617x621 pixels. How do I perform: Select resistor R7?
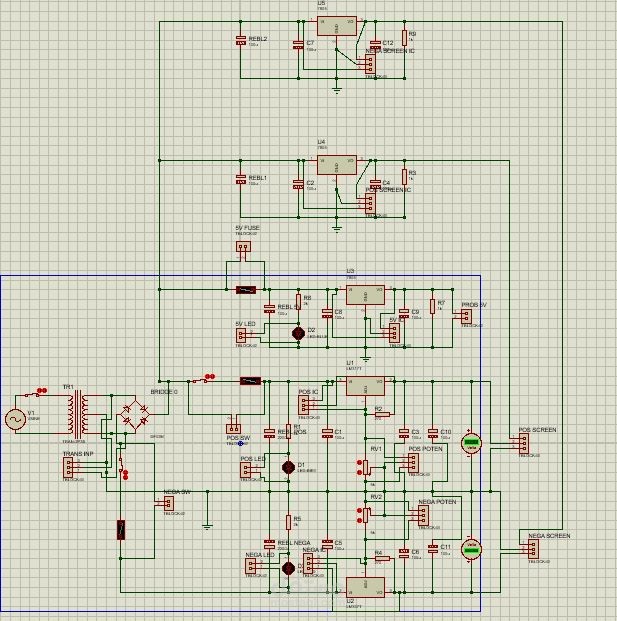point(432,307)
